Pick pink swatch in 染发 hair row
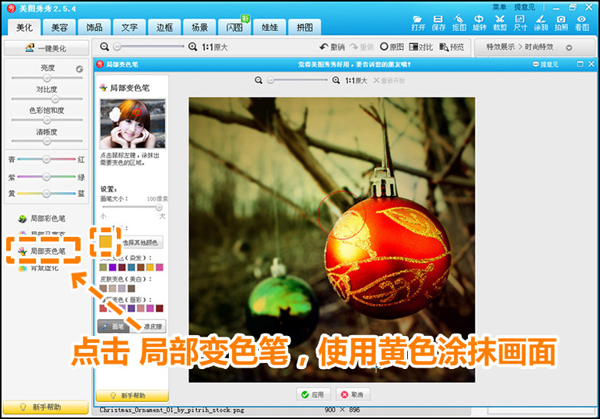This screenshot has width=600, height=419. (160, 267)
